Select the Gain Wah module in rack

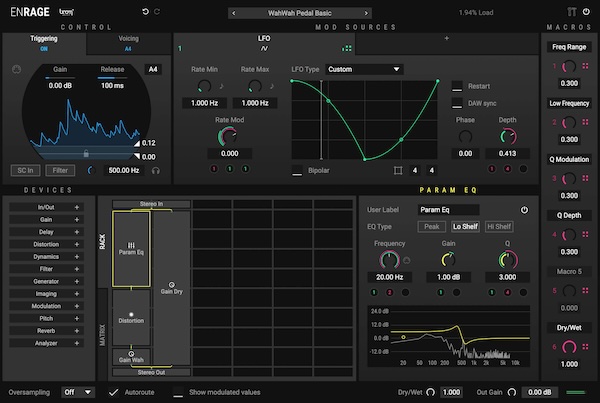point(131,357)
